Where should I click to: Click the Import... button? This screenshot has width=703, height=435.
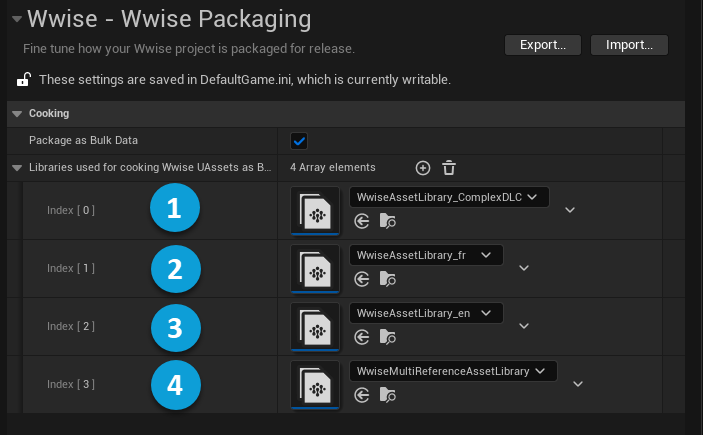[629, 45]
